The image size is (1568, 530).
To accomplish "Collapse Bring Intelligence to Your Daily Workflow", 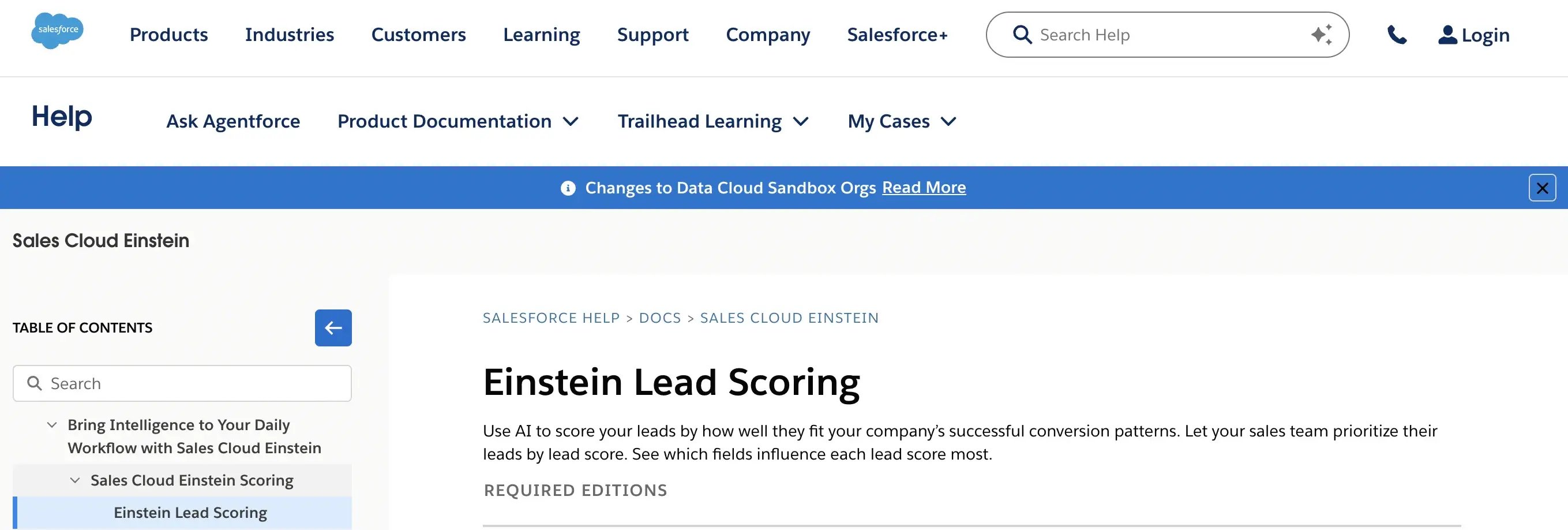I will tap(52, 426).
